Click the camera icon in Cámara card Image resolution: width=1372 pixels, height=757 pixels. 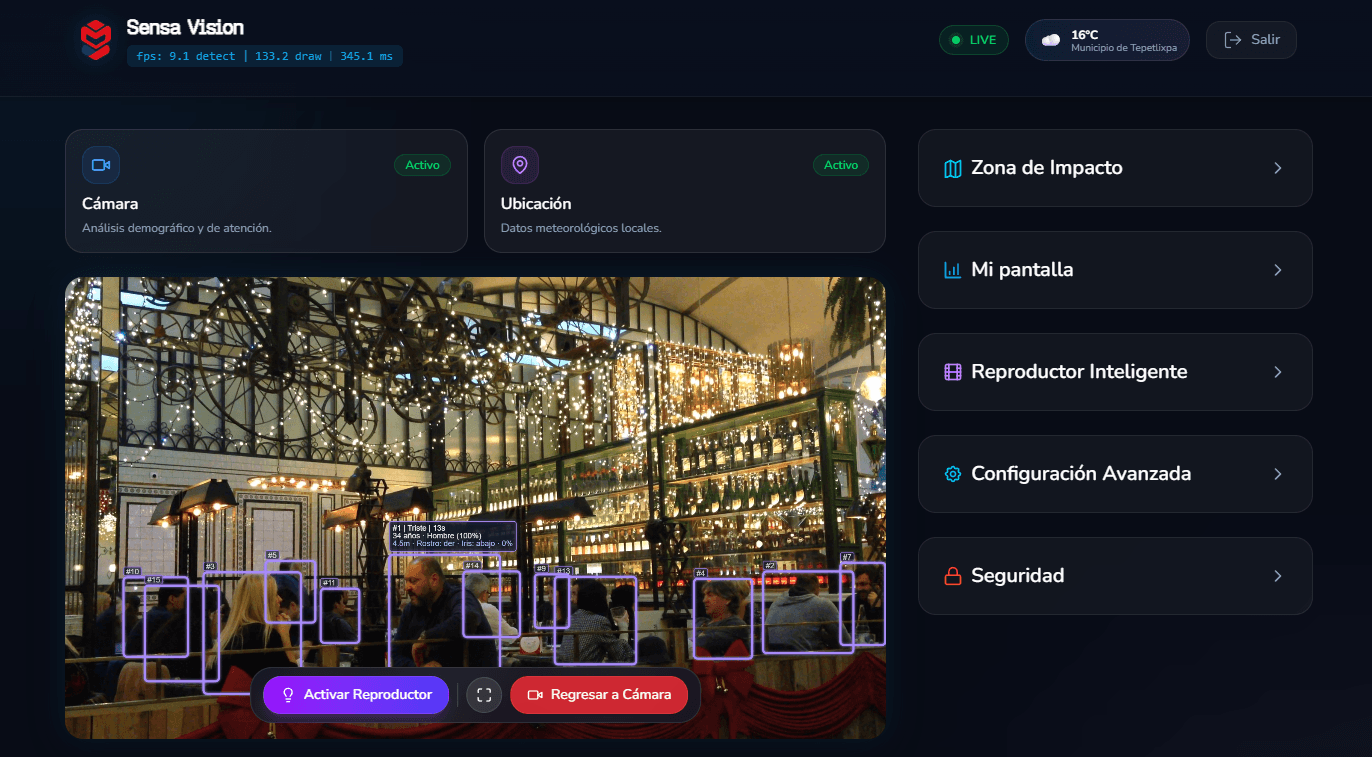101,165
